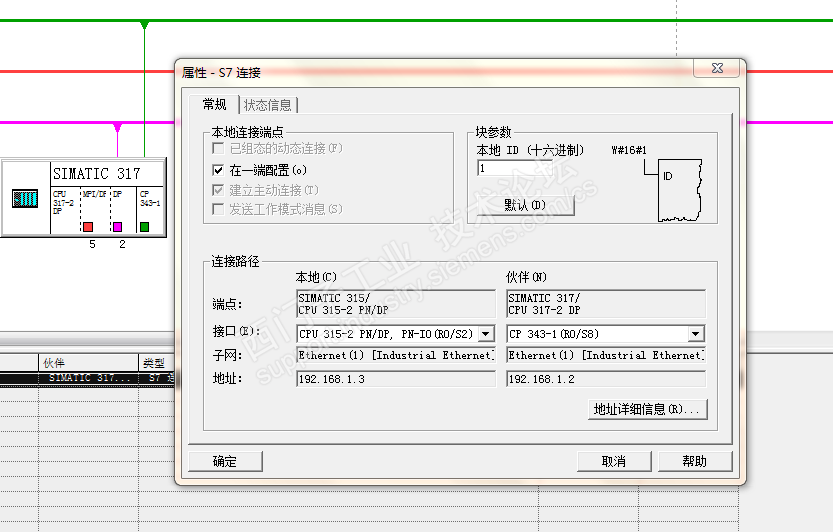
Task: Click the 伙伴 column header in connection table
Action: pyautogui.click(x=88, y=363)
